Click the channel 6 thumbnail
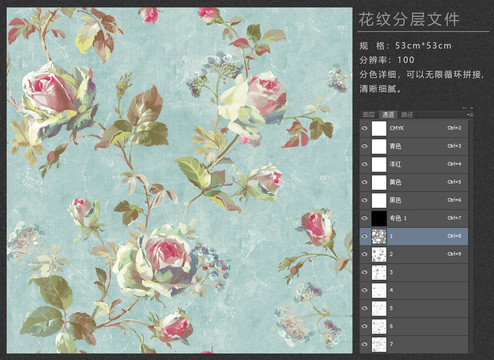The image size is (494, 360). click(x=379, y=326)
